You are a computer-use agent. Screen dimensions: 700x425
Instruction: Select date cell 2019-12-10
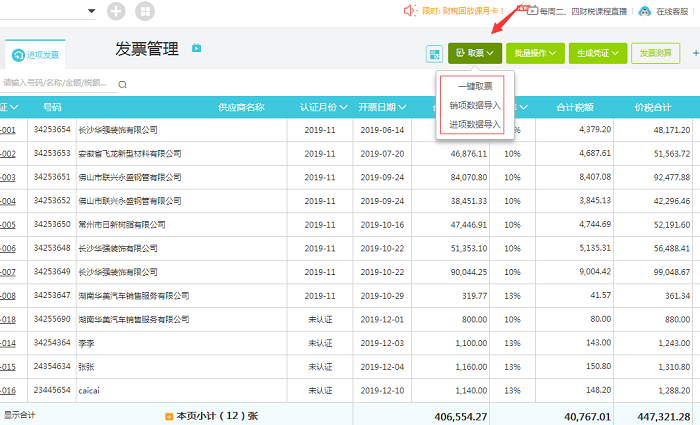click(382, 391)
